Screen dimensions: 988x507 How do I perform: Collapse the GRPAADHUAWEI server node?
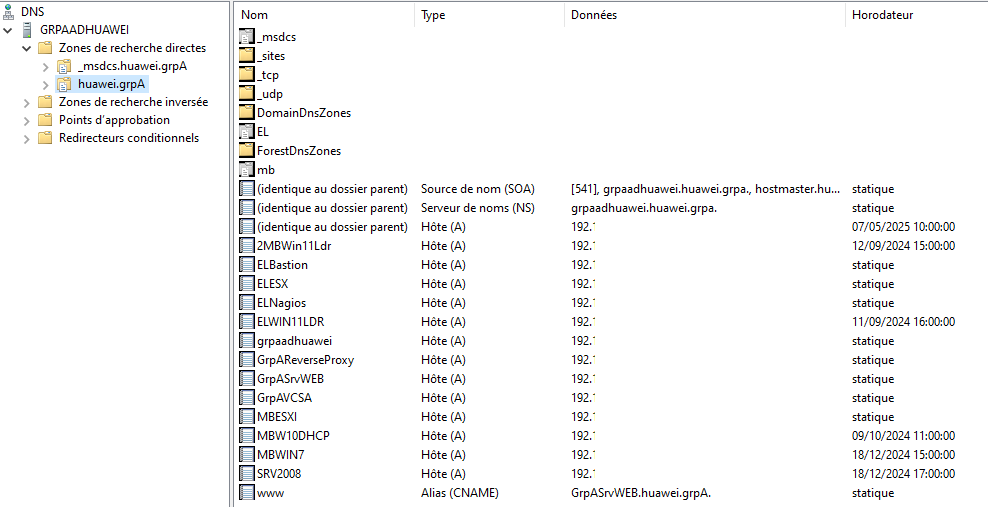(8, 30)
